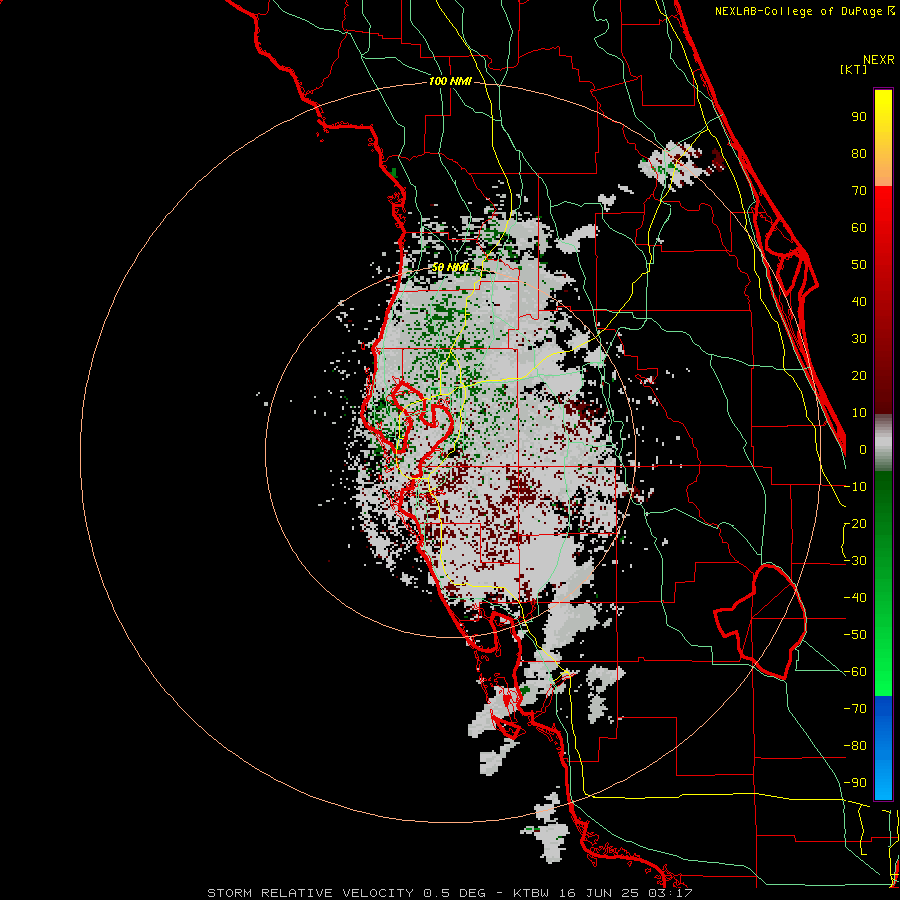The width and height of the screenshot is (900, 900).
Task: Select the -80 value on velocity scale
Action: click(x=855, y=746)
